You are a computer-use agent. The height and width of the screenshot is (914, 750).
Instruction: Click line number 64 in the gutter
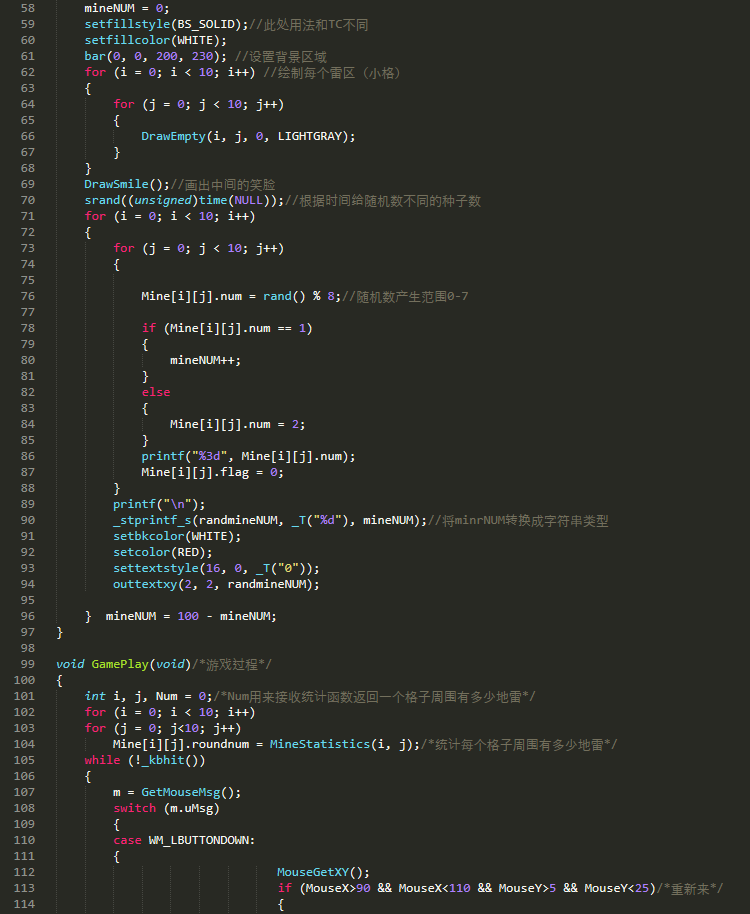[x=27, y=104]
